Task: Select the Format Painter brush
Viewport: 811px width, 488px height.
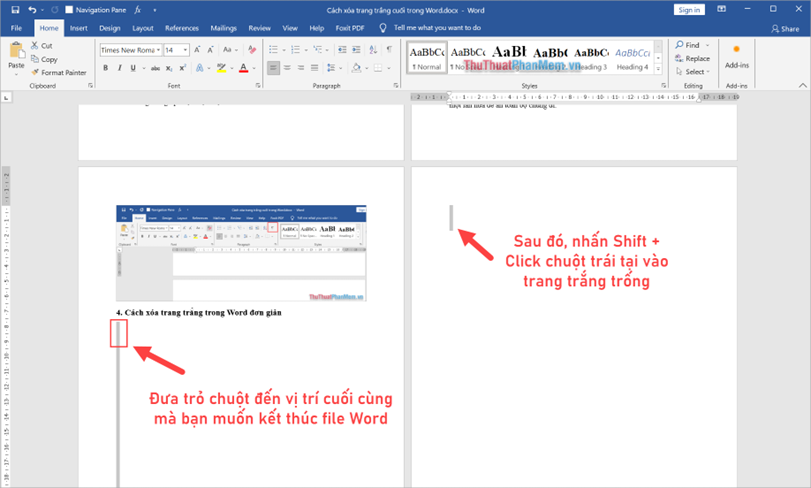Action: (x=58, y=72)
